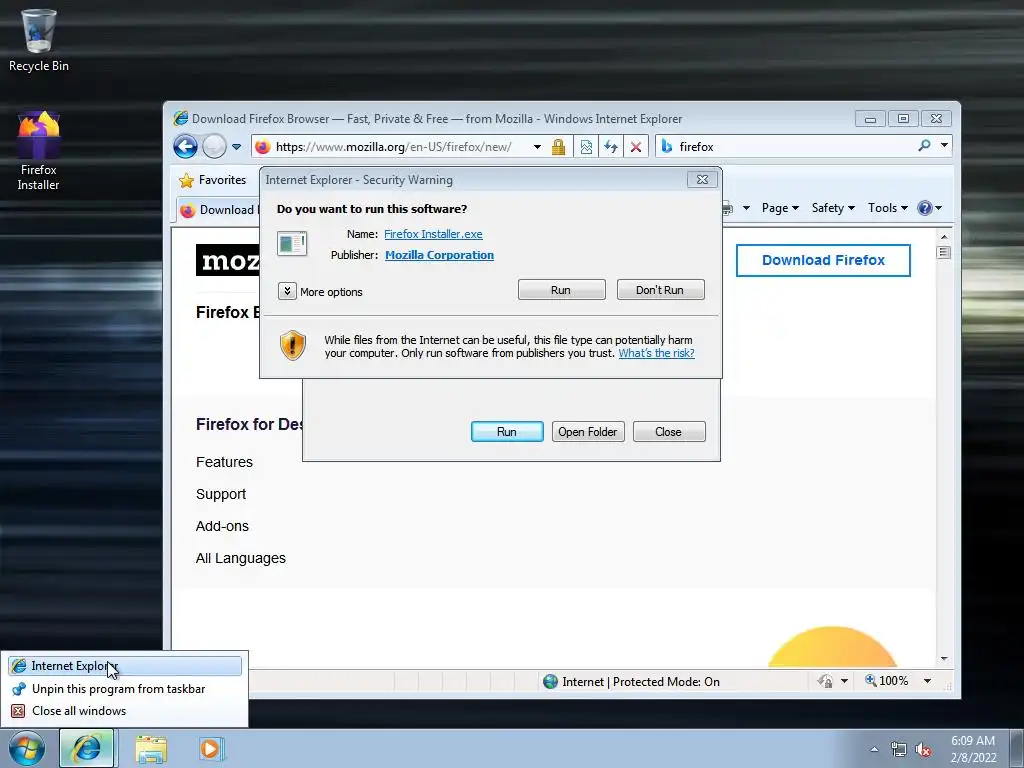Image resolution: width=1024 pixels, height=768 pixels.
Task: Select Internet Explorer in jump list
Action: click(125, 665)
